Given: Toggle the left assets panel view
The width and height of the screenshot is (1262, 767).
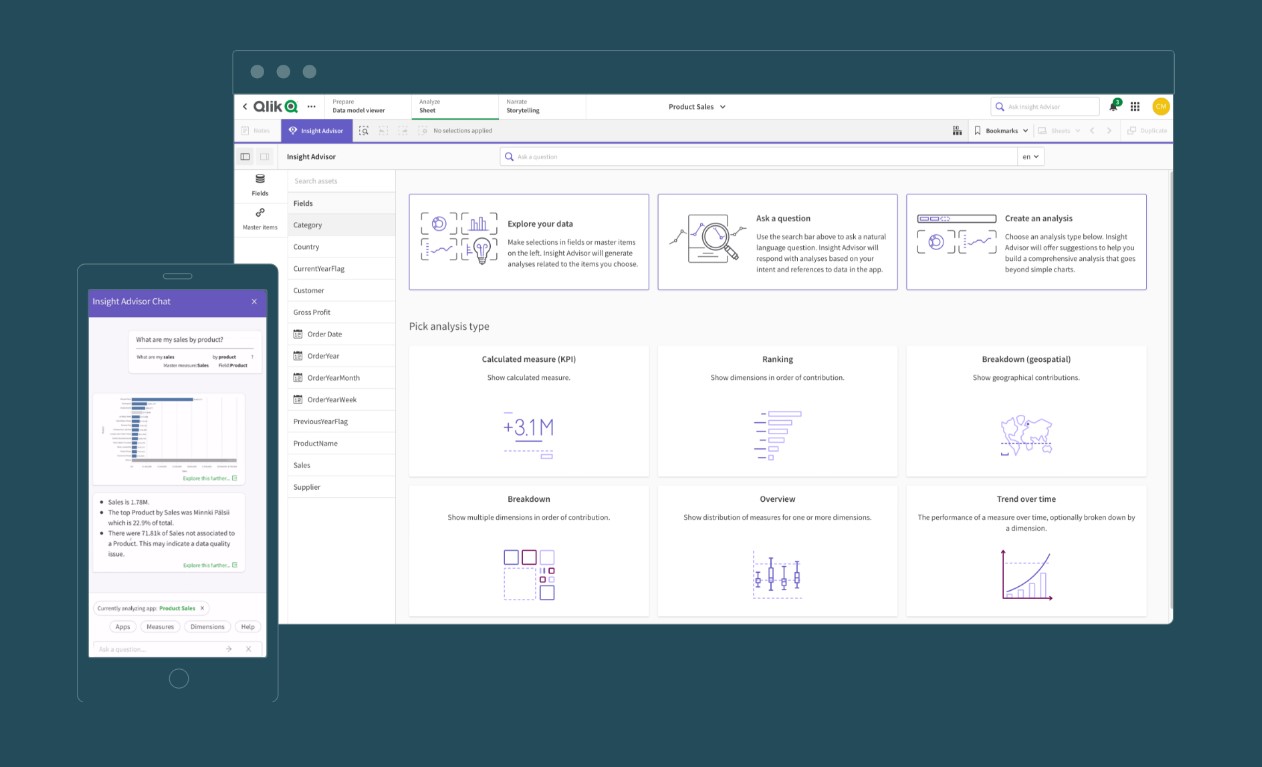Looking at the screenshot, I should coord(245,157).
